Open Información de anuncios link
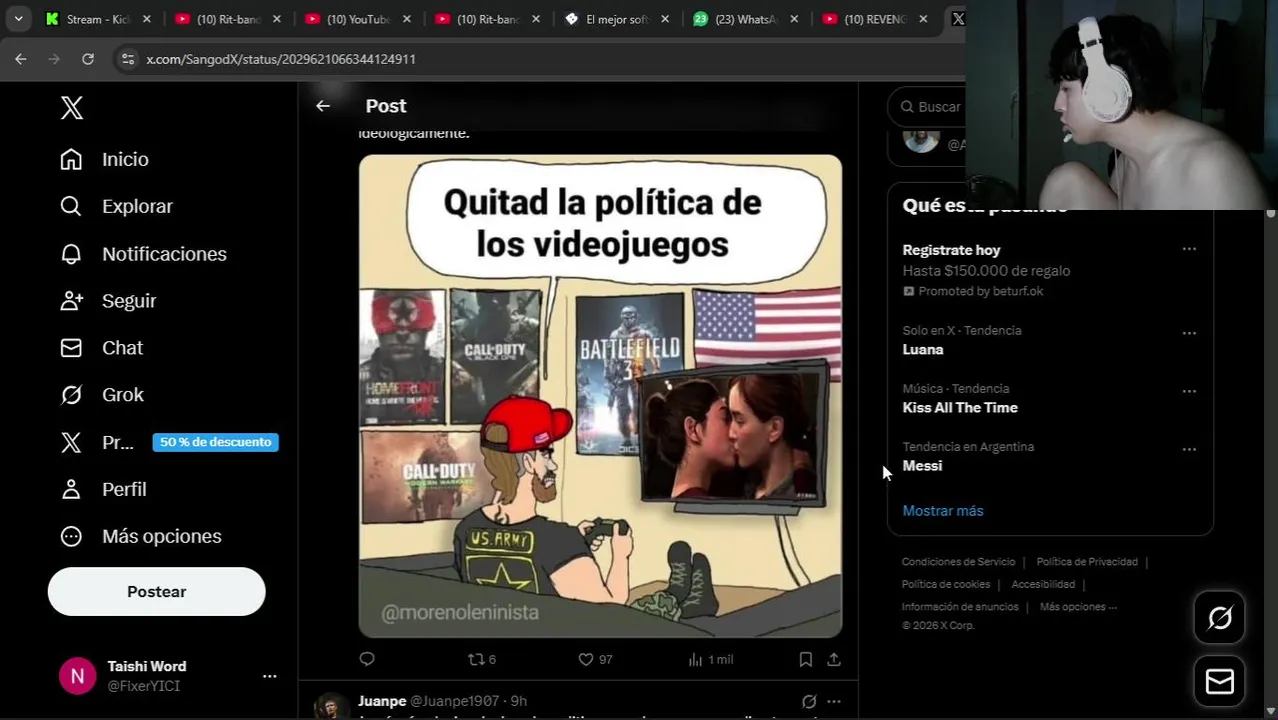Image resolution: width=1278 pixels, height=720 pixels. 960,607
